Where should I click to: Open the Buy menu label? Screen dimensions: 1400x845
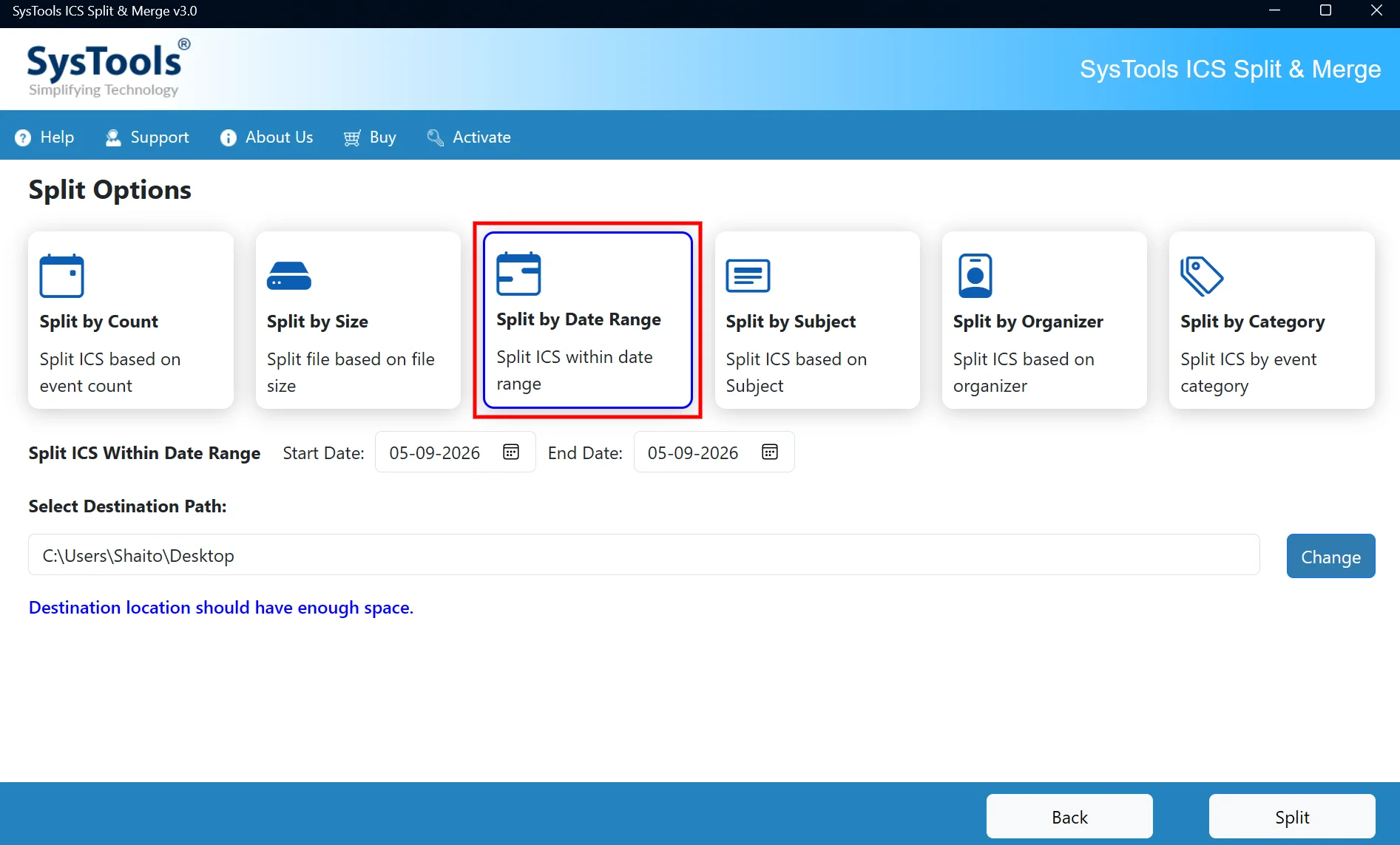point(383,138)
